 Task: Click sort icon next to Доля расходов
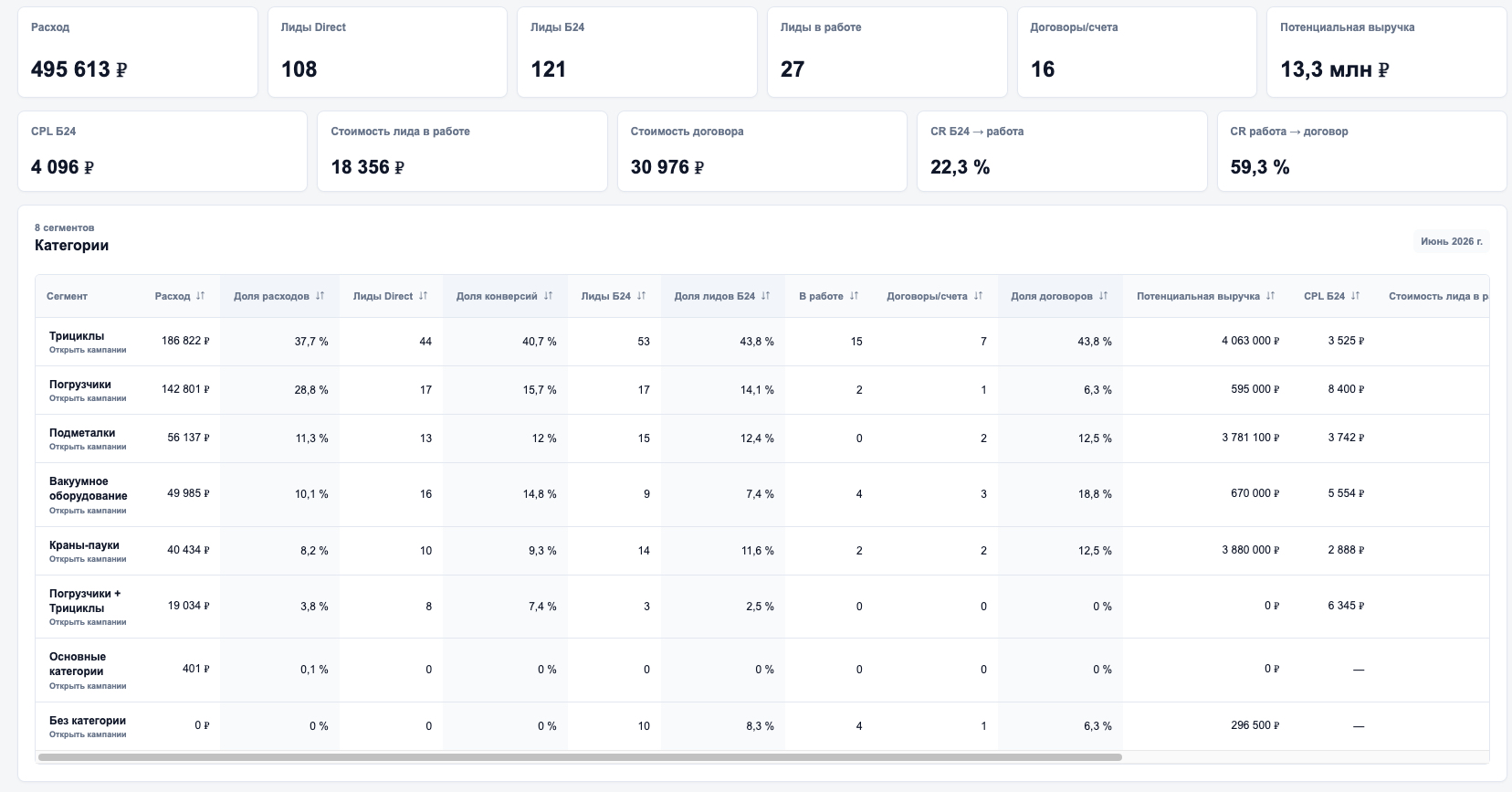(x=320, y=296)
